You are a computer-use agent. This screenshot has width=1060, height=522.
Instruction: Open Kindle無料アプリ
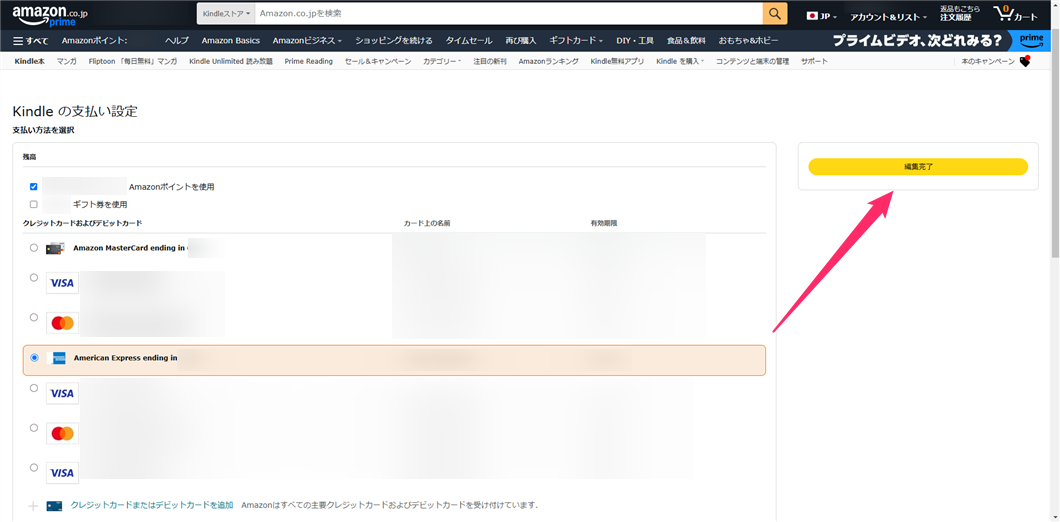tap(617, 62)
